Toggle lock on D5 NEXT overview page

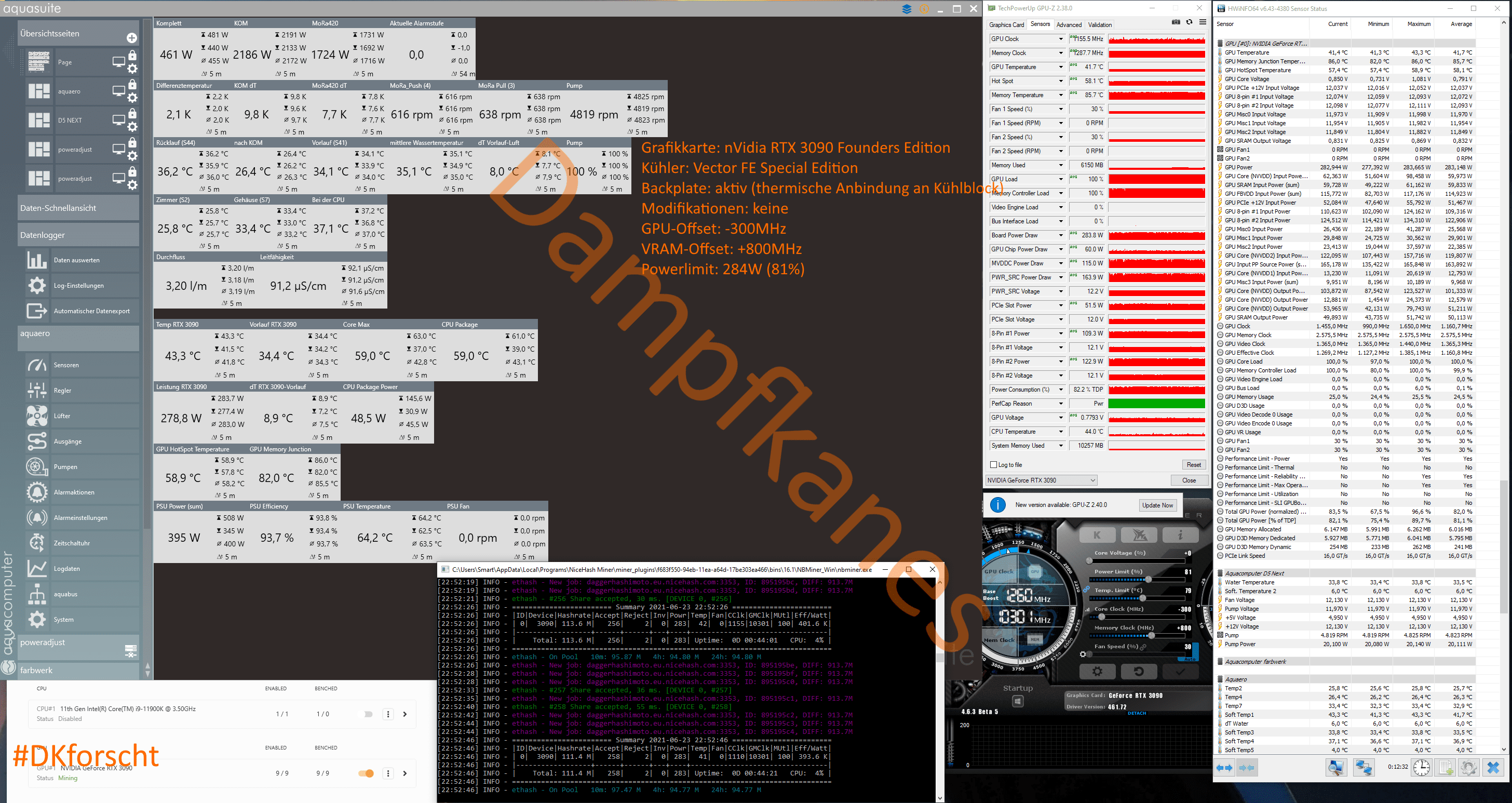click(x=132, y=113)
